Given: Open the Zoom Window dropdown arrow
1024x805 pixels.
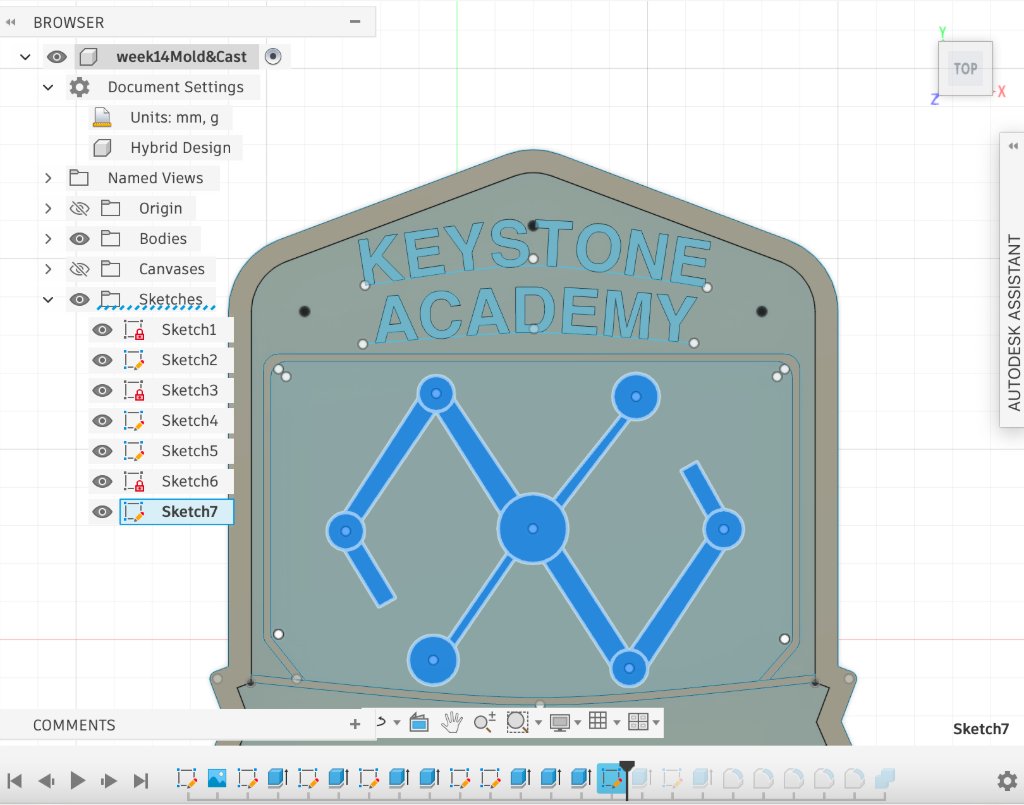Looking at the screenshot, I should pyautogui.click(x=538, y=723).
